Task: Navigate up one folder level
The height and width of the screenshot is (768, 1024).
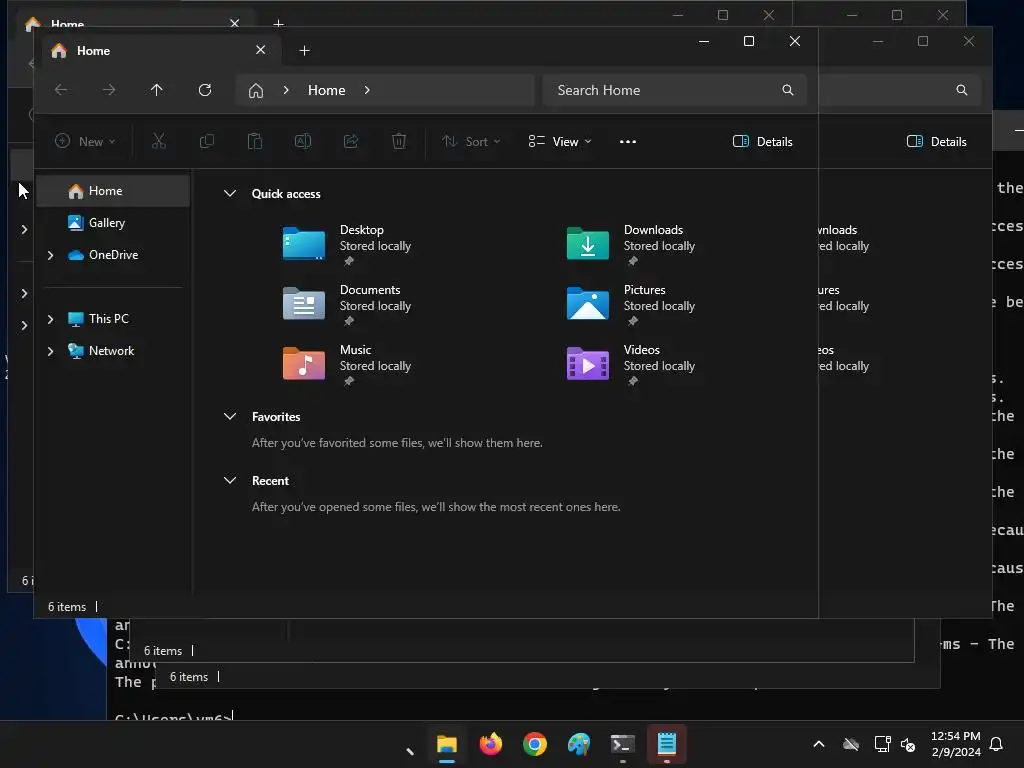Action: (157, 90)
